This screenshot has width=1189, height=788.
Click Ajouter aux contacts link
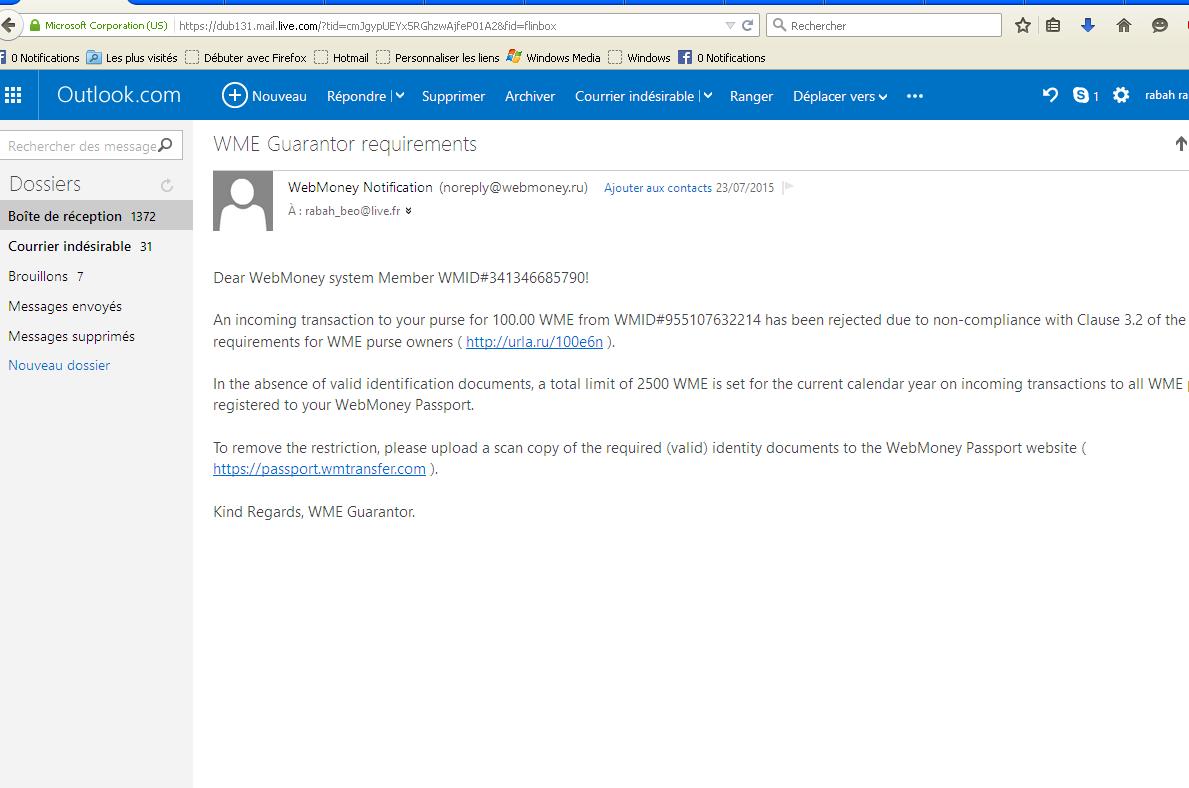click(x=658, y=188)
